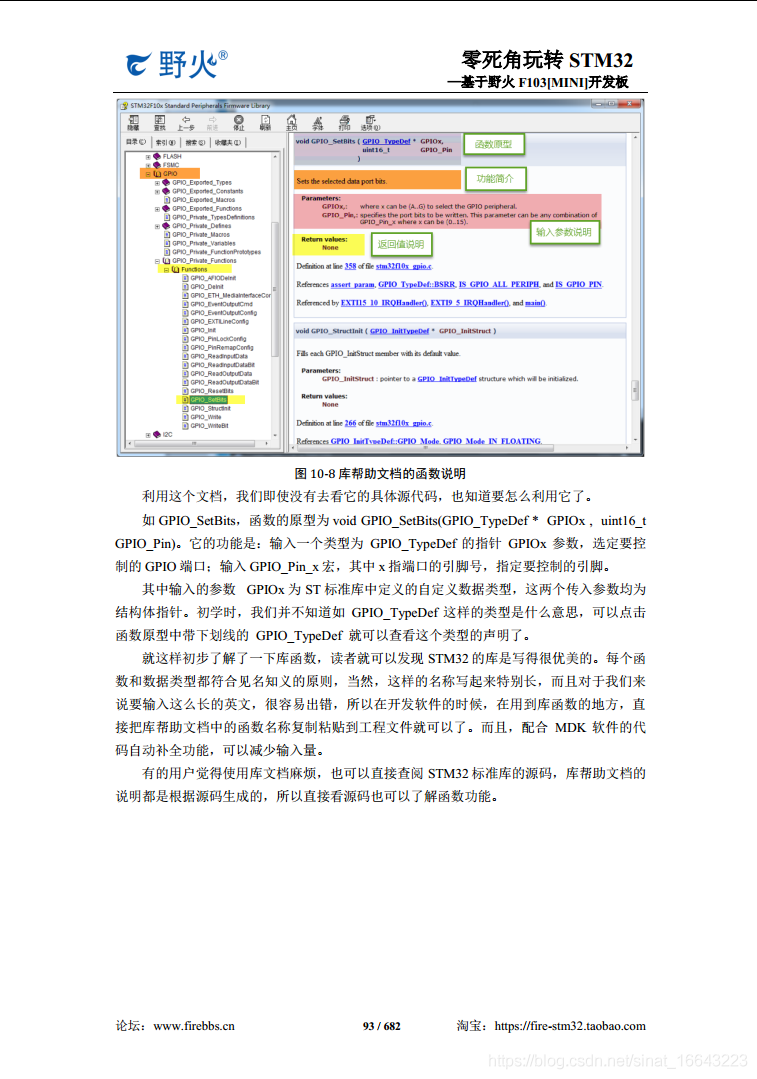Click the 前进 (Forward) arrow icon
This screenshot has width=757, height=1079.
213,120
